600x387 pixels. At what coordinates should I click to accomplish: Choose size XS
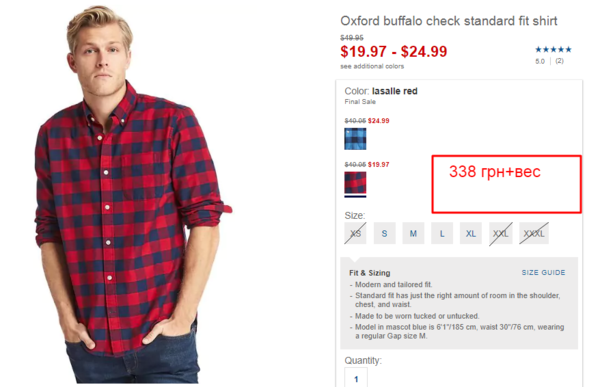coord(355,233)
